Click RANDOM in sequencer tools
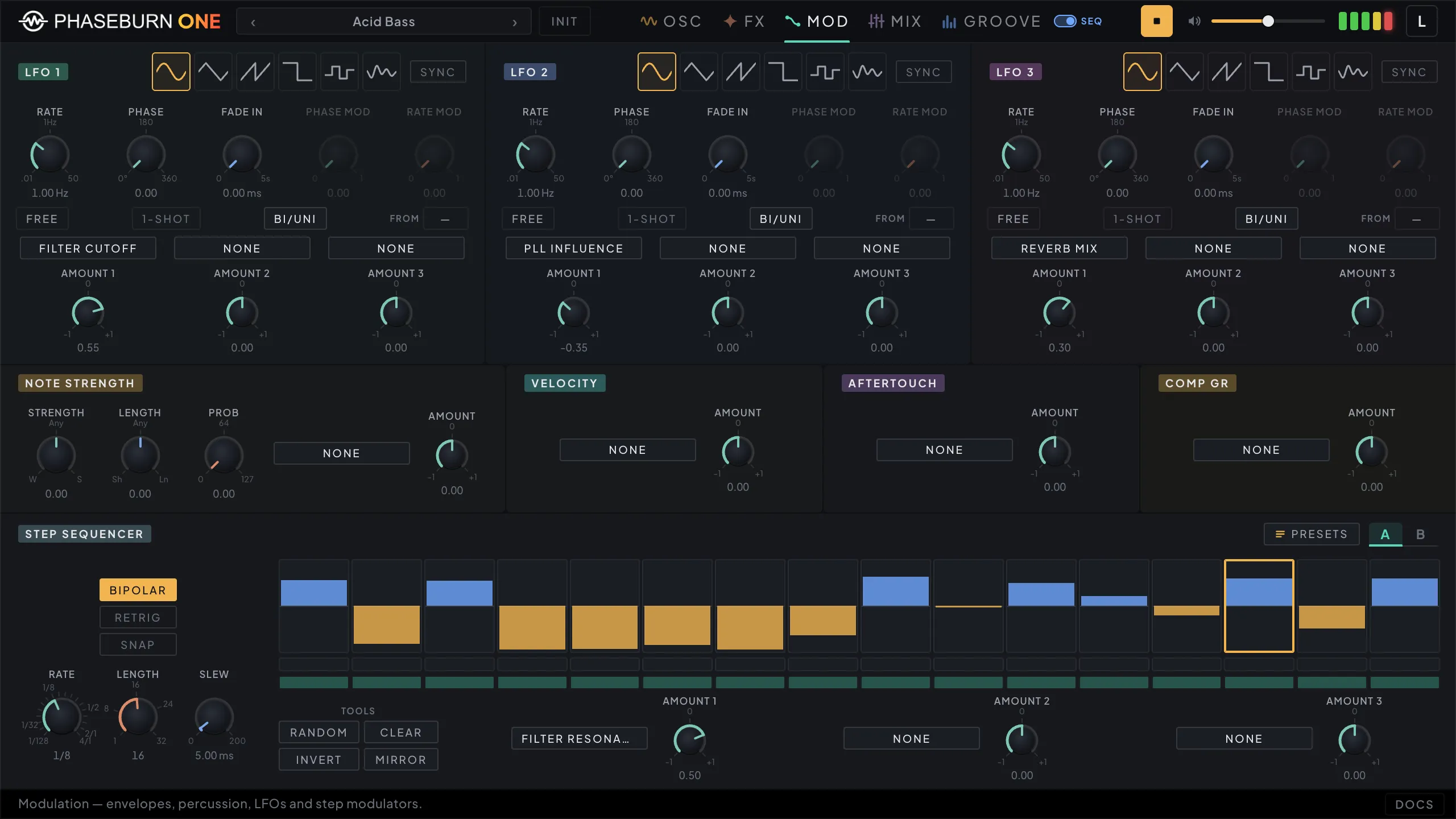Image resolution: width=1456 pixels, height=819 pixels. [x=319, y=732]
